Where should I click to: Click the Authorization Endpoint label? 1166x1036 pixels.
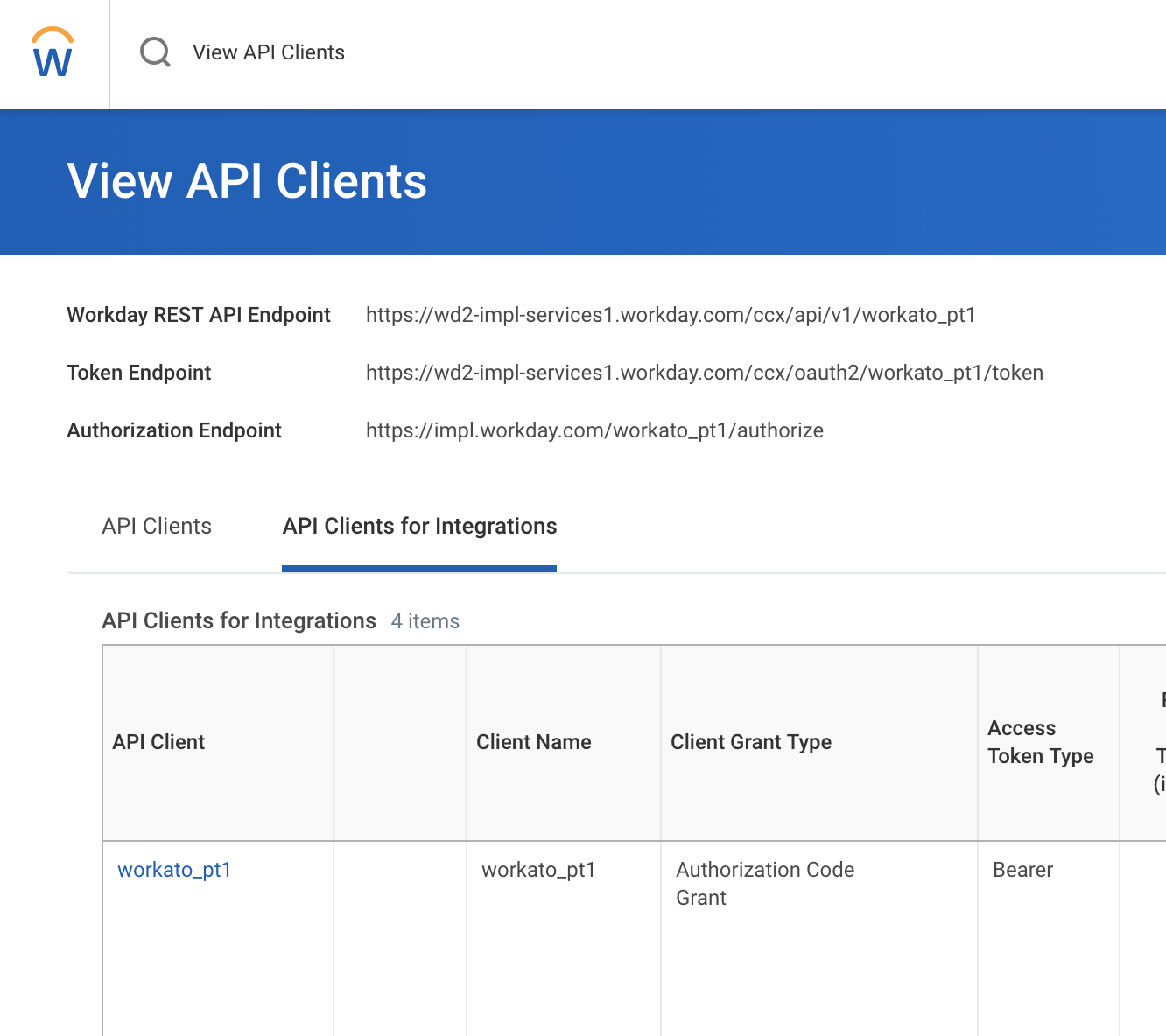173,430
